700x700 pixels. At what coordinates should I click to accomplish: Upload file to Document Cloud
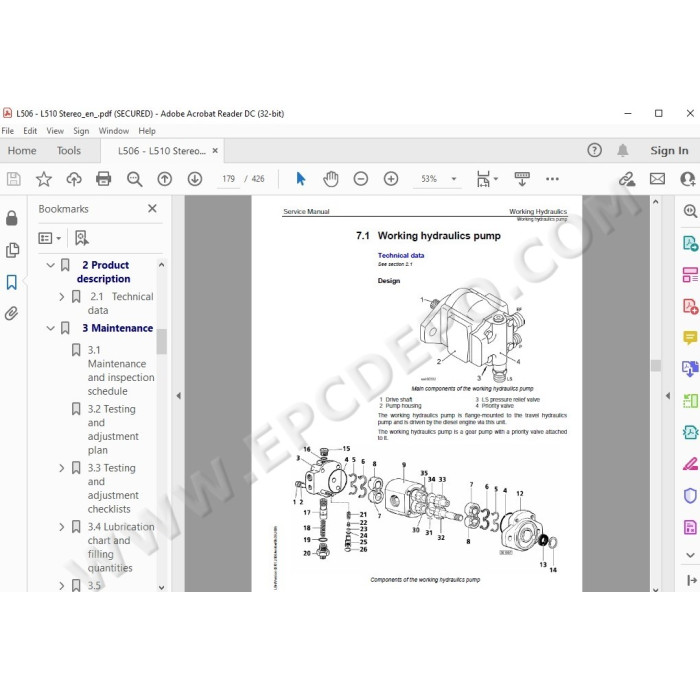coord(74,179)
